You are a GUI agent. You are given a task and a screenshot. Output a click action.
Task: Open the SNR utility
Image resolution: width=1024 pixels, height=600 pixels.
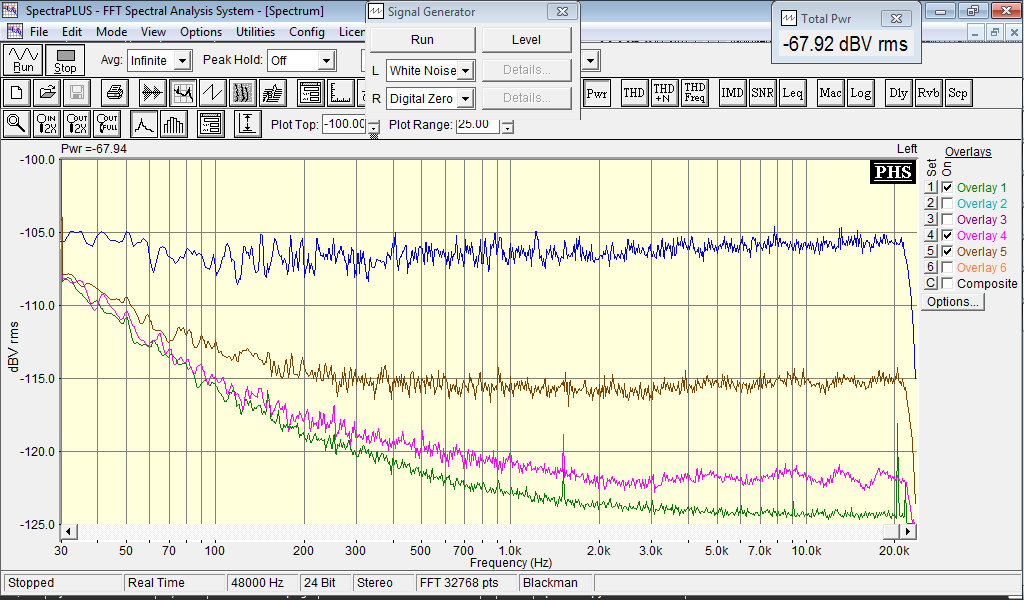coord(762,93)
